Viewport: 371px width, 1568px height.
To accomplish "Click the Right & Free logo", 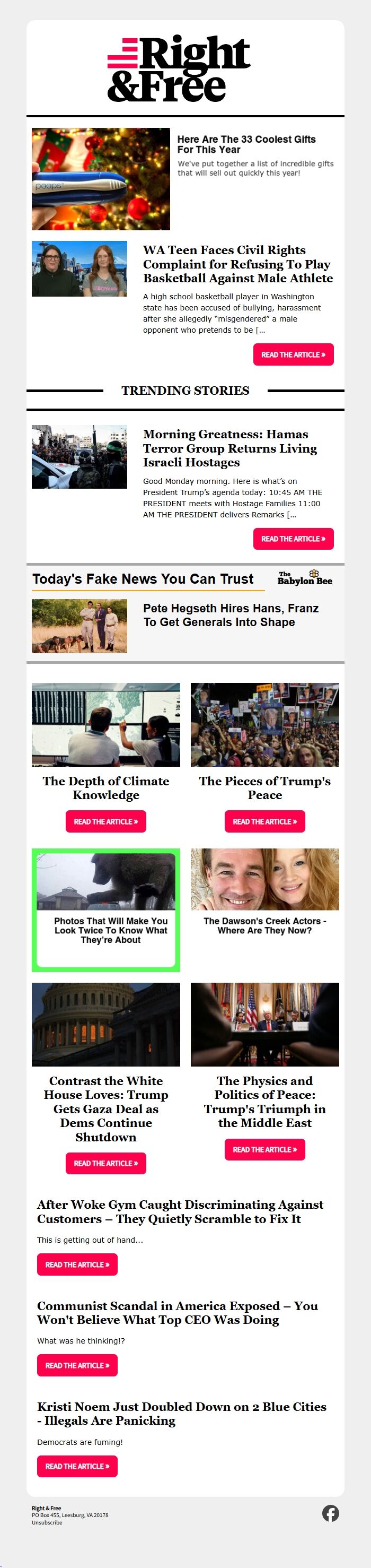I will coord(179,68).
